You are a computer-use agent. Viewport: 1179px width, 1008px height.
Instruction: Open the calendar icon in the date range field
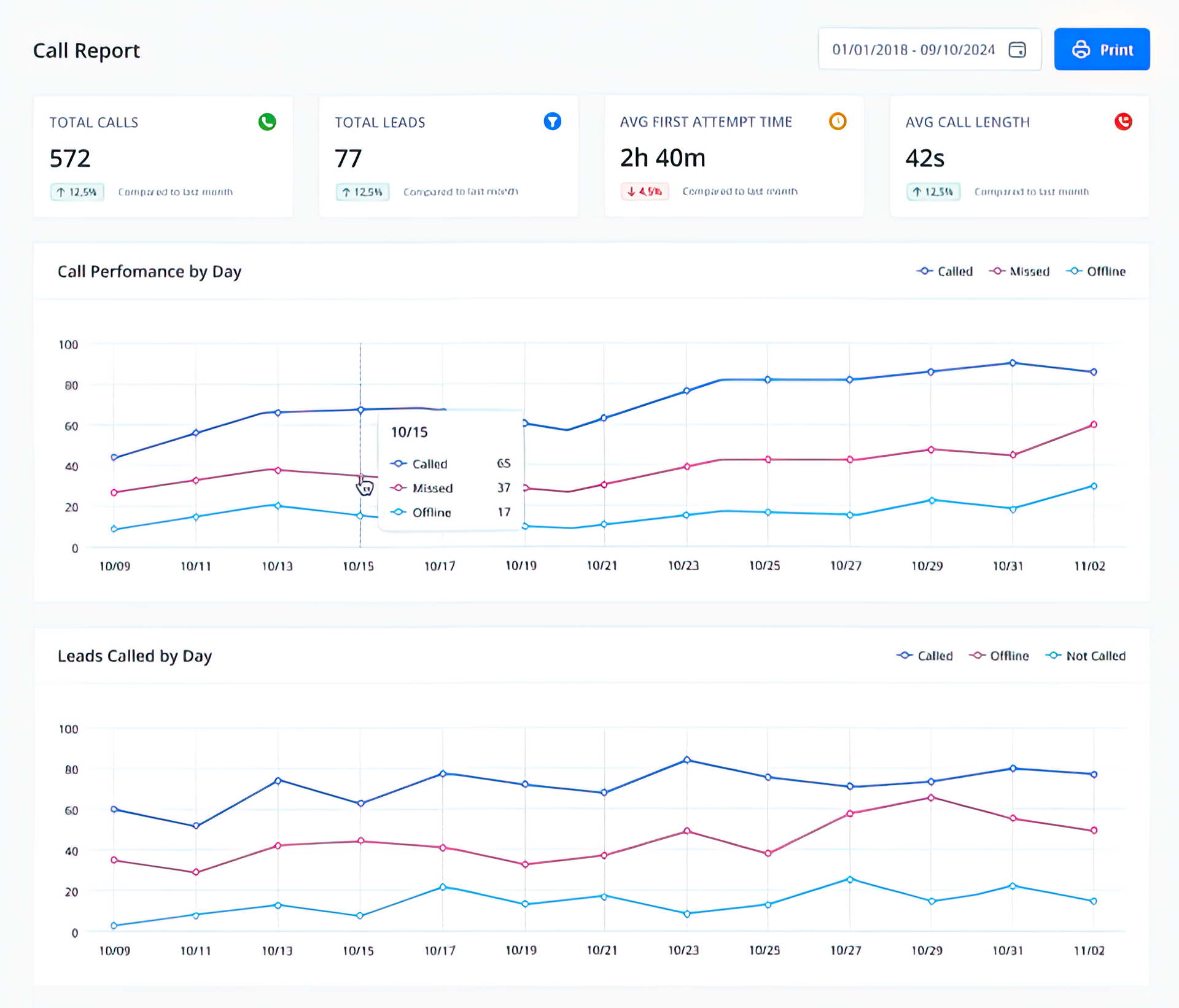1017,50
